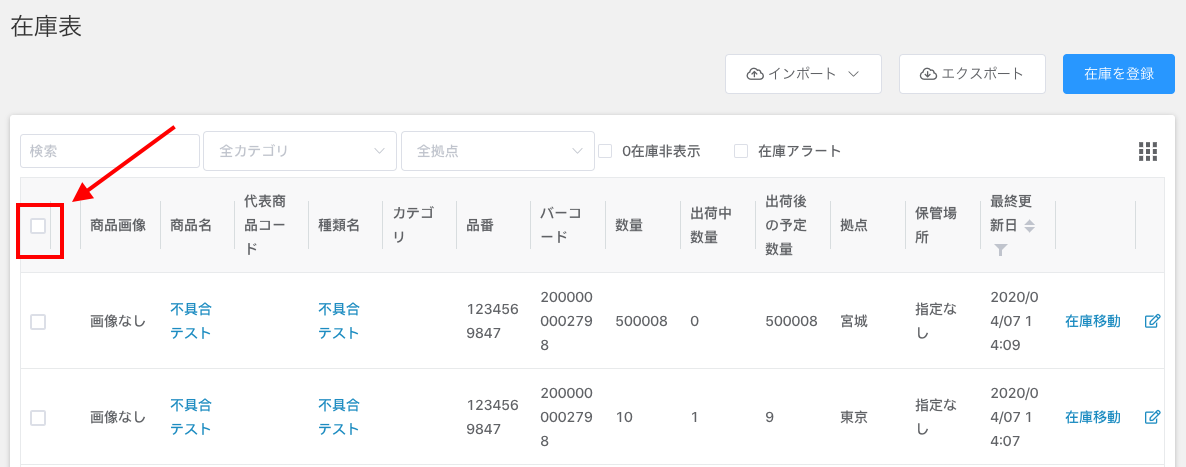Click the 在庫表 page title

coord(46,26)
